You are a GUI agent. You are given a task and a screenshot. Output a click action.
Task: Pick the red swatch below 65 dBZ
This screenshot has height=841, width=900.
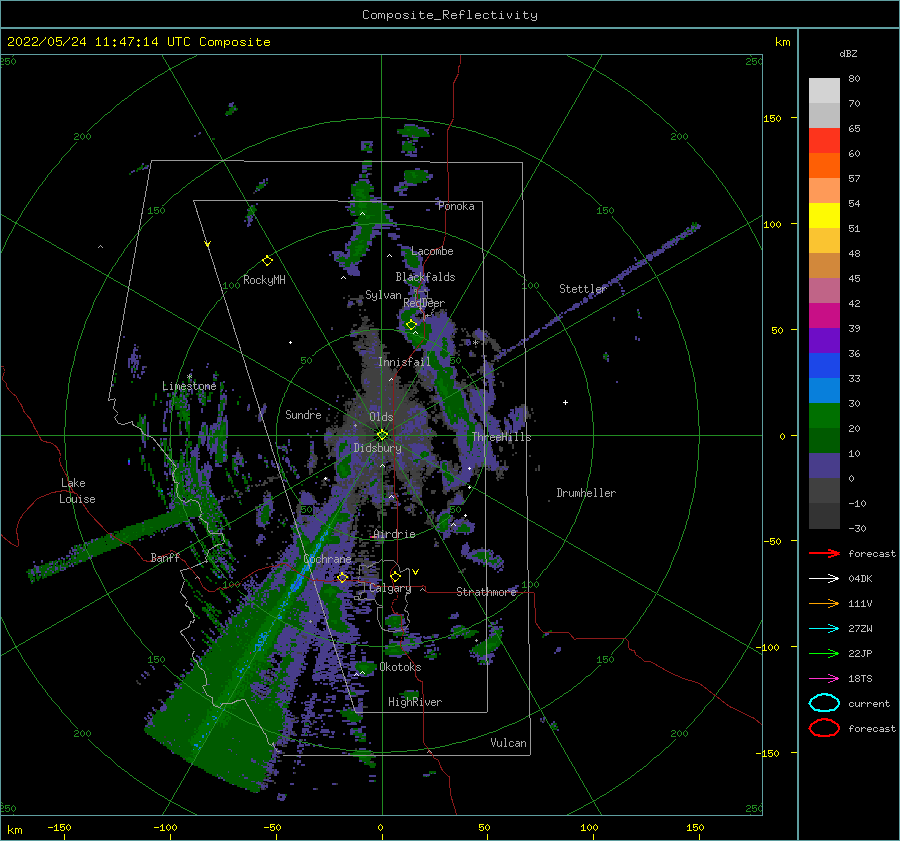pos(824,141)
